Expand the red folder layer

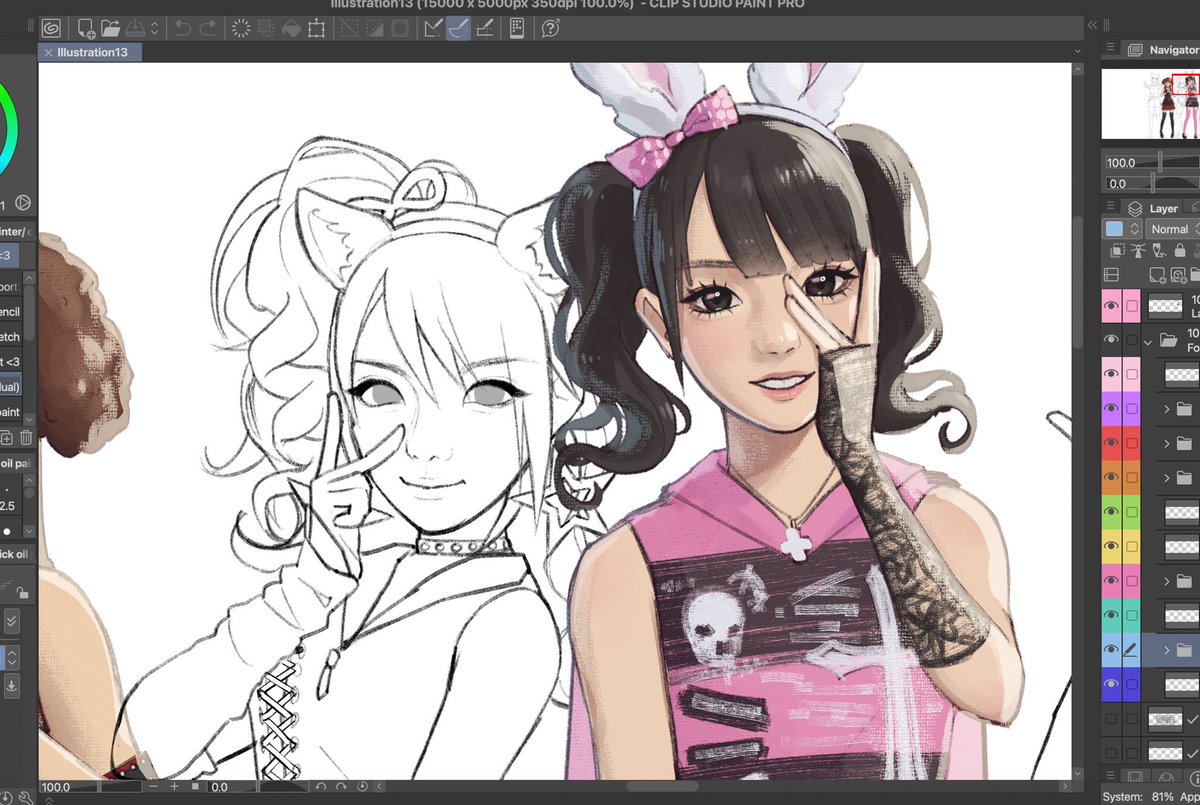tap(1167, 443)
